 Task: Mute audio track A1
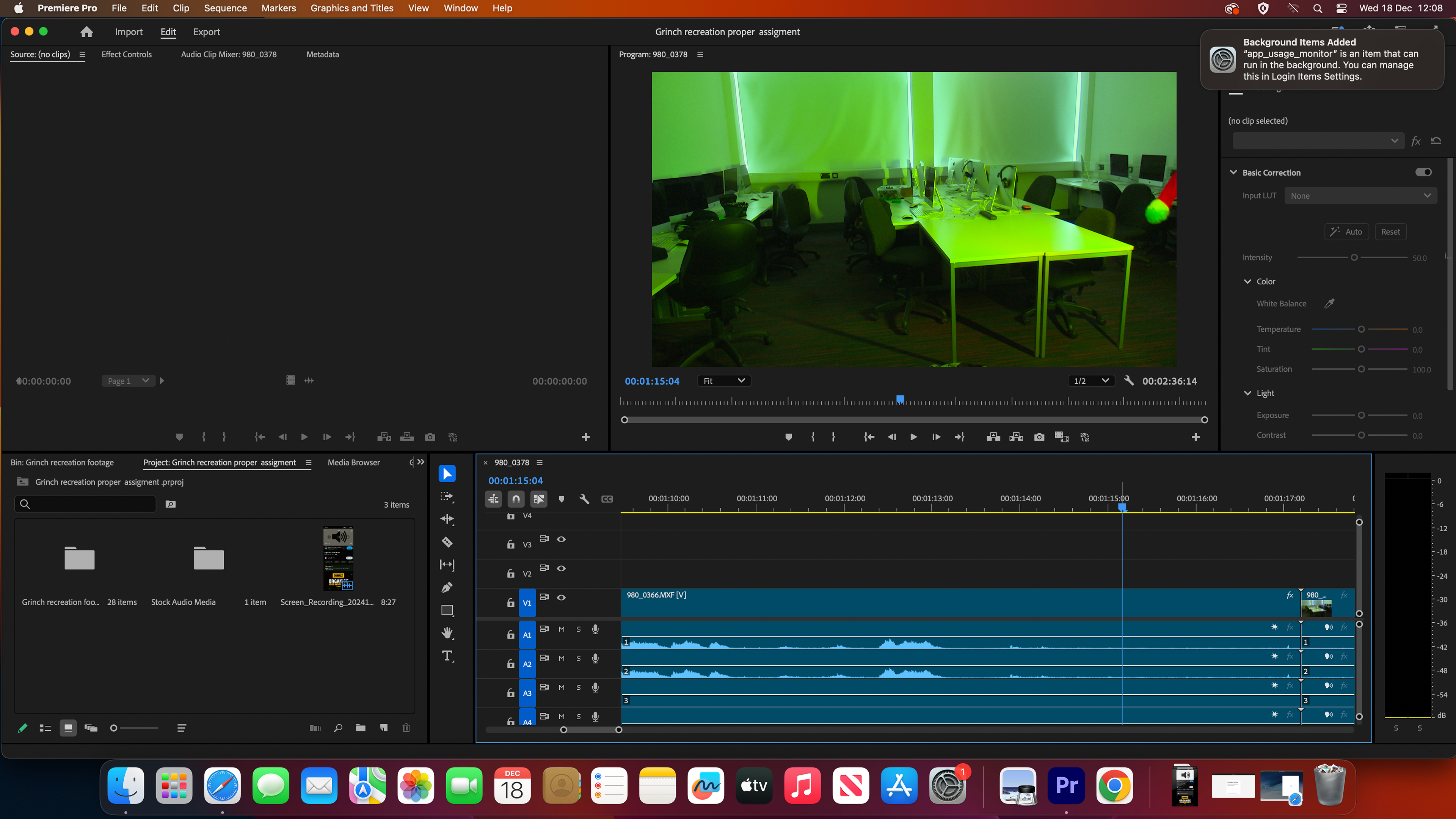(561, 629)
